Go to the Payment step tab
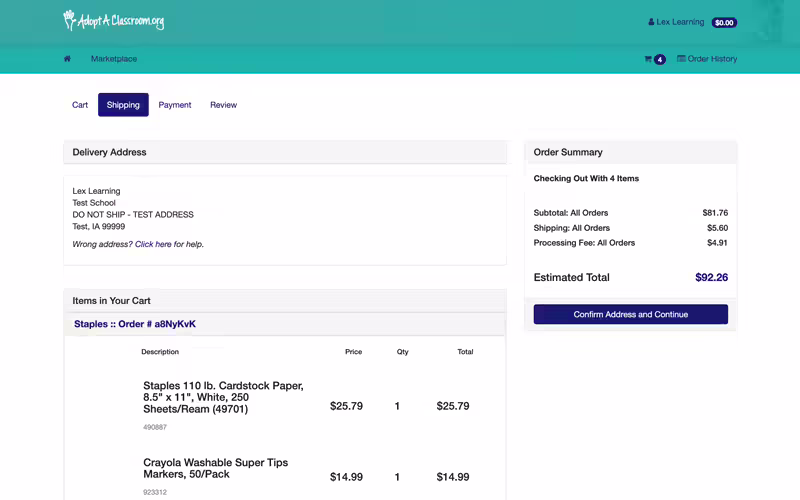This screenshot has width=800, height=500. 174,105
